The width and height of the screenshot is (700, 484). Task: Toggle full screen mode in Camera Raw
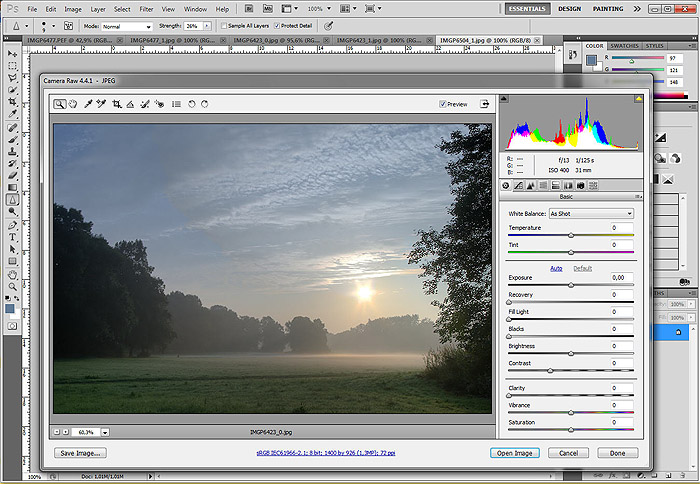485,103
